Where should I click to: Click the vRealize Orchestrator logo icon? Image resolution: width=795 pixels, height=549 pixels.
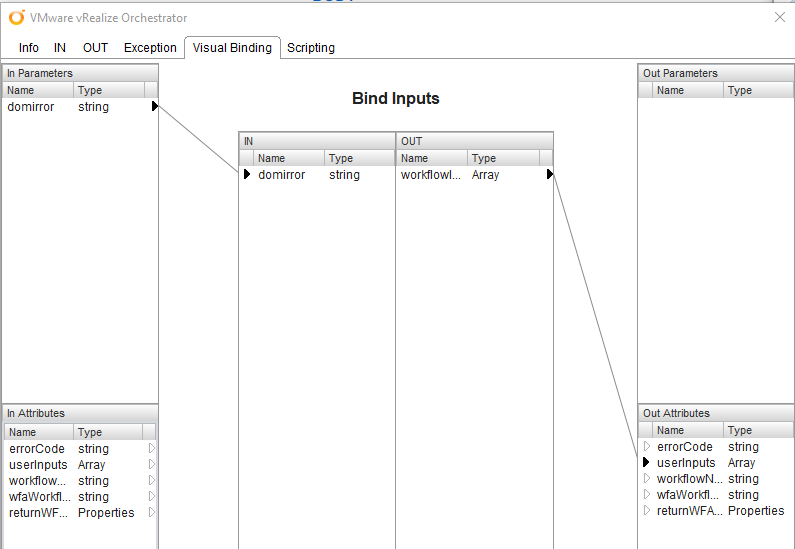coord(16,18)
